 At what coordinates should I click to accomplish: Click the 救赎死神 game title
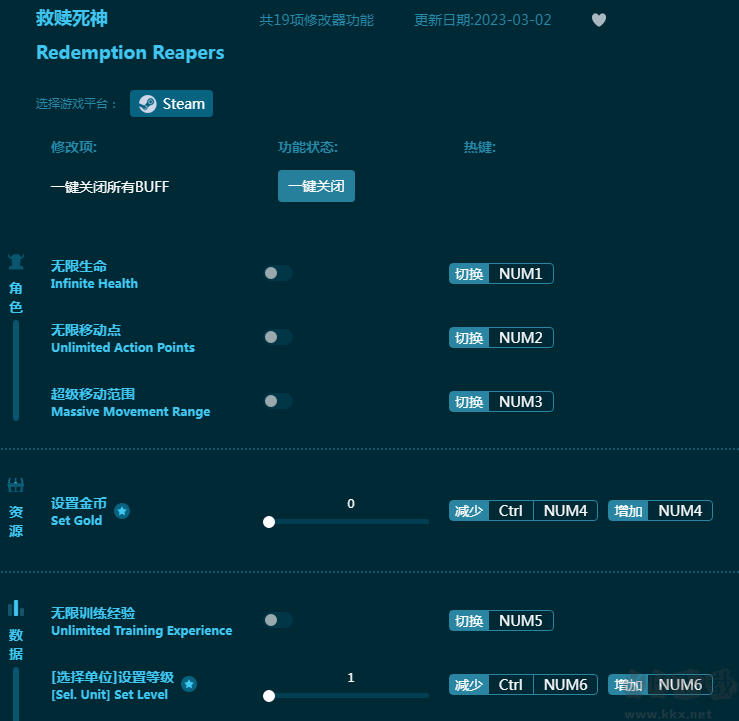point(72,18)
